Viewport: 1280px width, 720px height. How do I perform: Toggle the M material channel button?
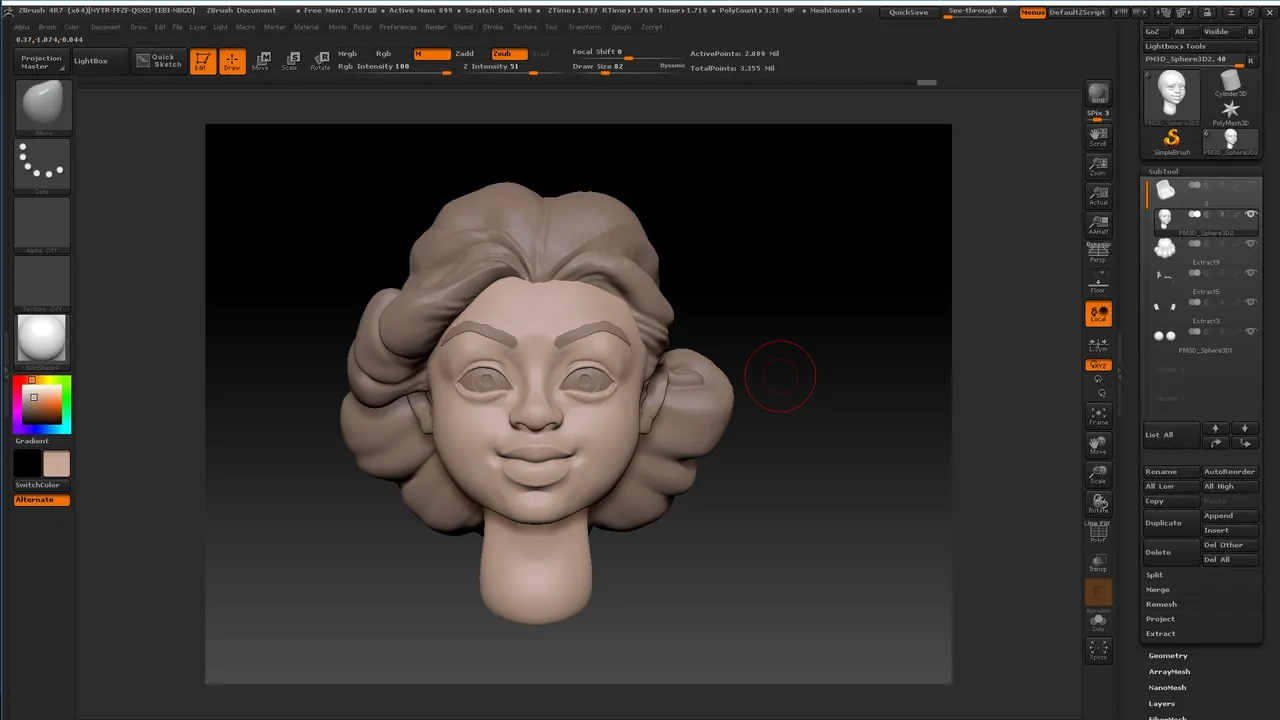click(x=432, y=54)
